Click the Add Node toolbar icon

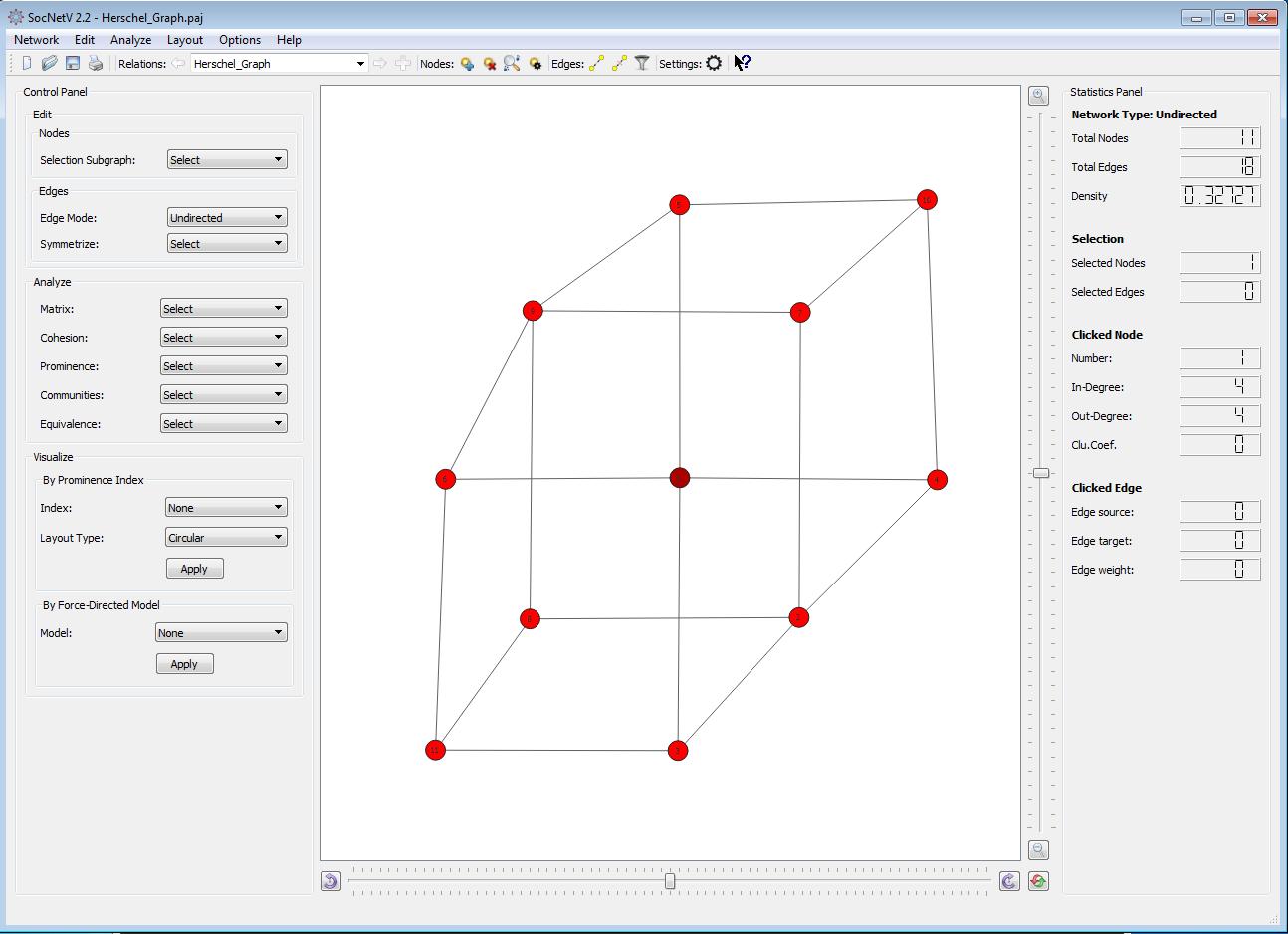point(467,63)
